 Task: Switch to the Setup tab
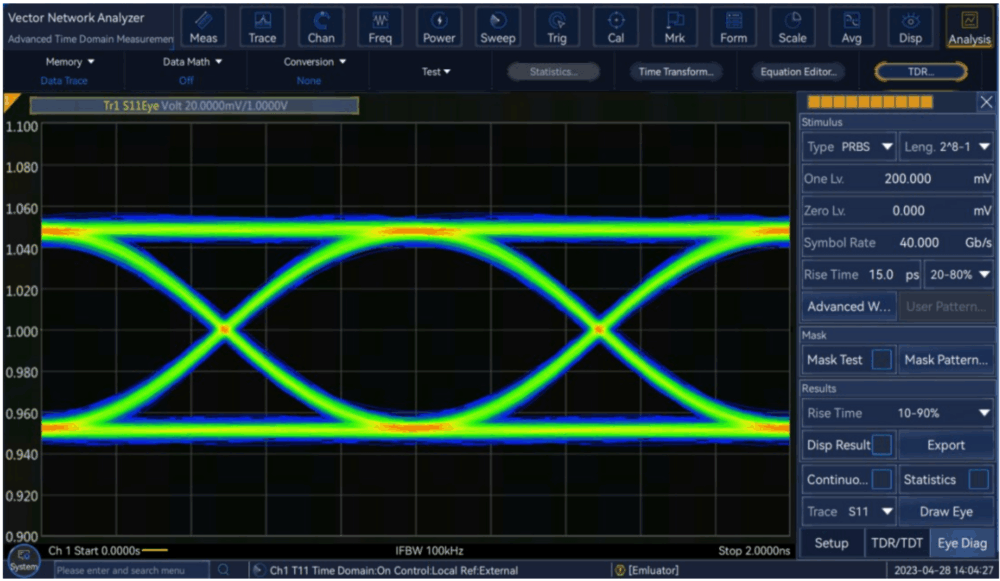click(x=831, y=543)
